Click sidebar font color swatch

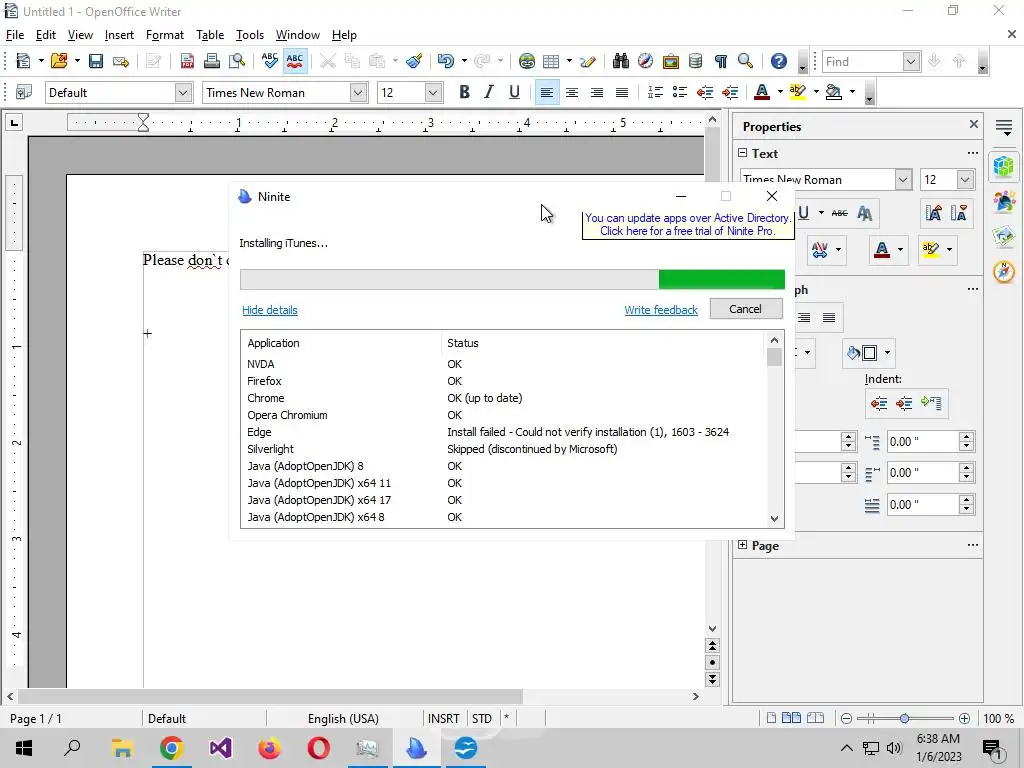click(882, 249)
